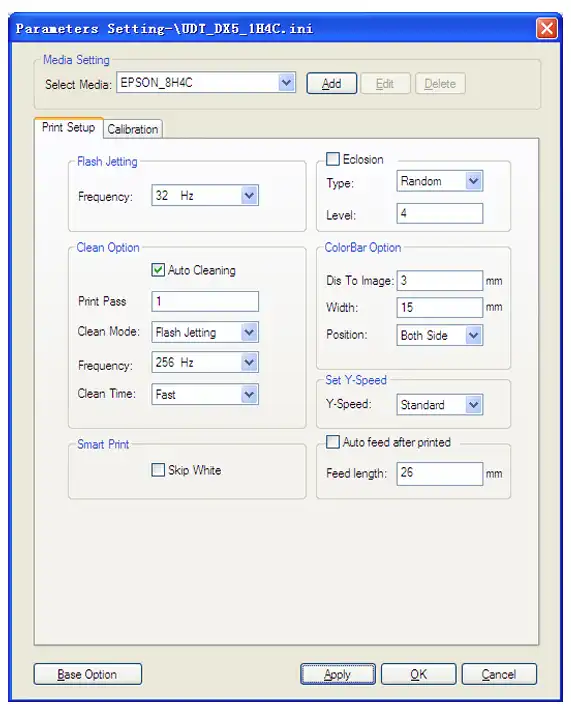Click the ColorBar Width input field
The height and width of the screenshot is (713, 571).
(440, 307)
